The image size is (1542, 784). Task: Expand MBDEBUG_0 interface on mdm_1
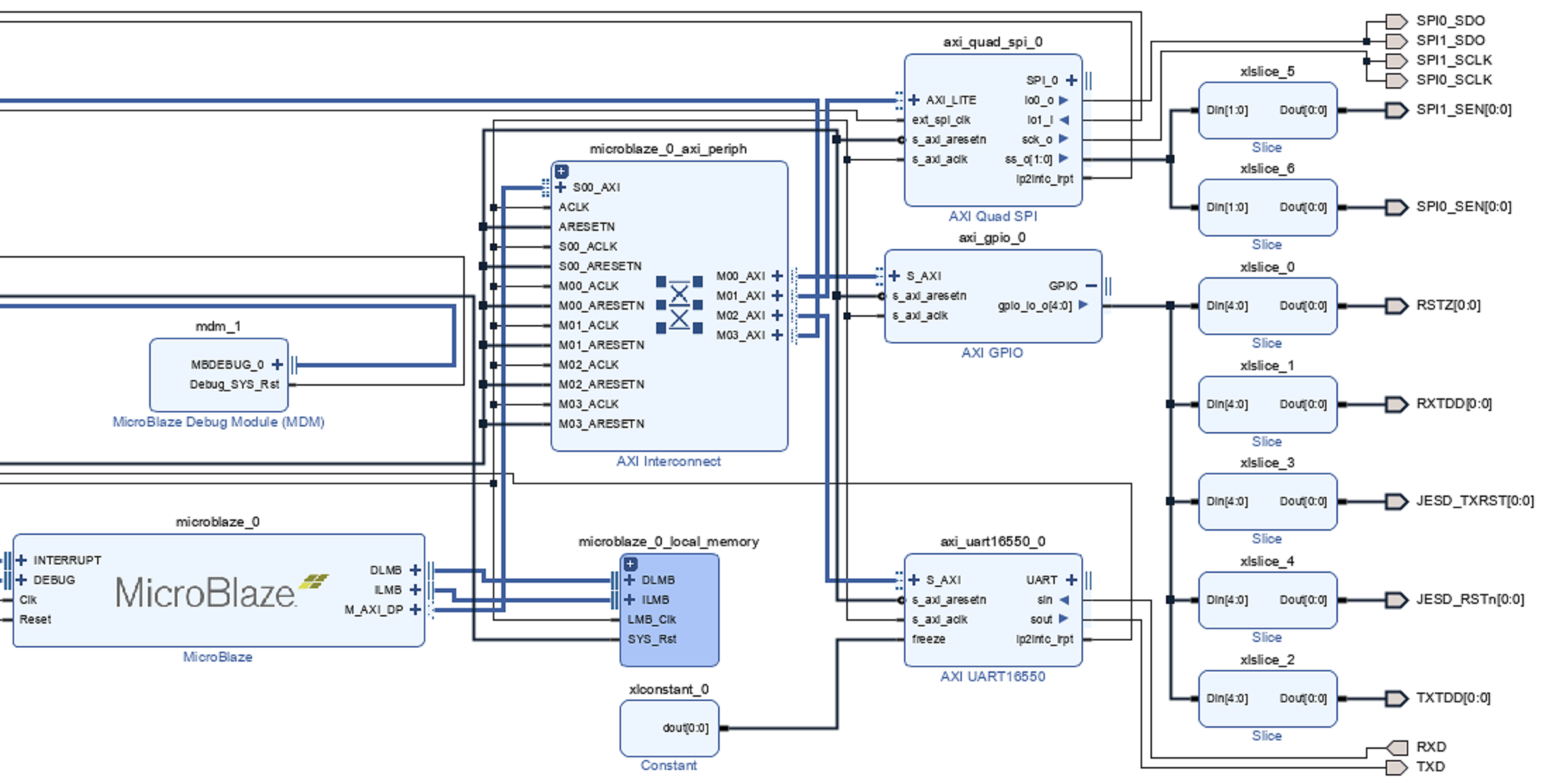click(x=277, y=365)
